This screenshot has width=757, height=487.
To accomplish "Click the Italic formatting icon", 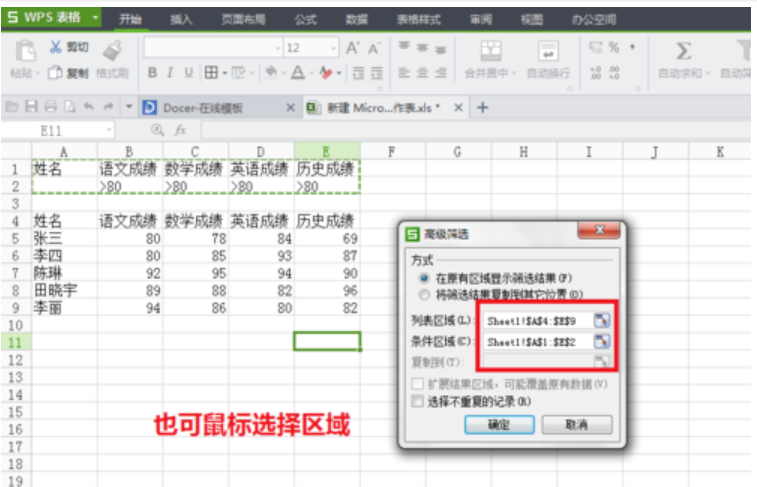I will click(x=170, y=72).
